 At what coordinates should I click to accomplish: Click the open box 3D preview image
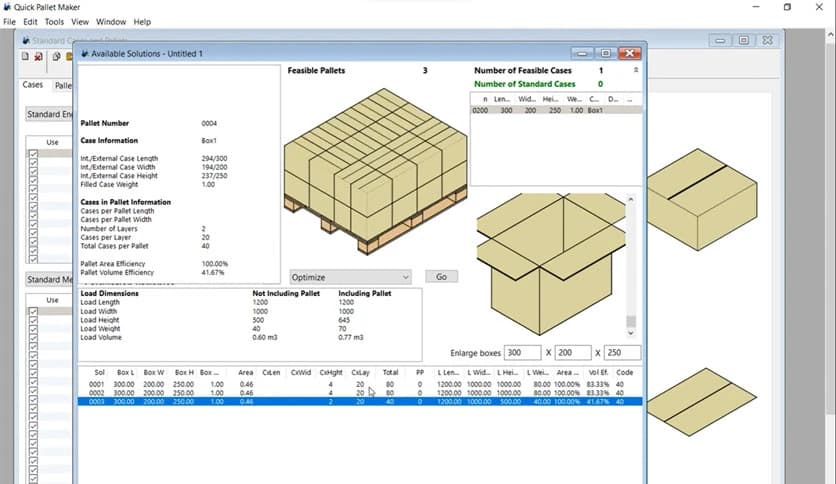551,264
